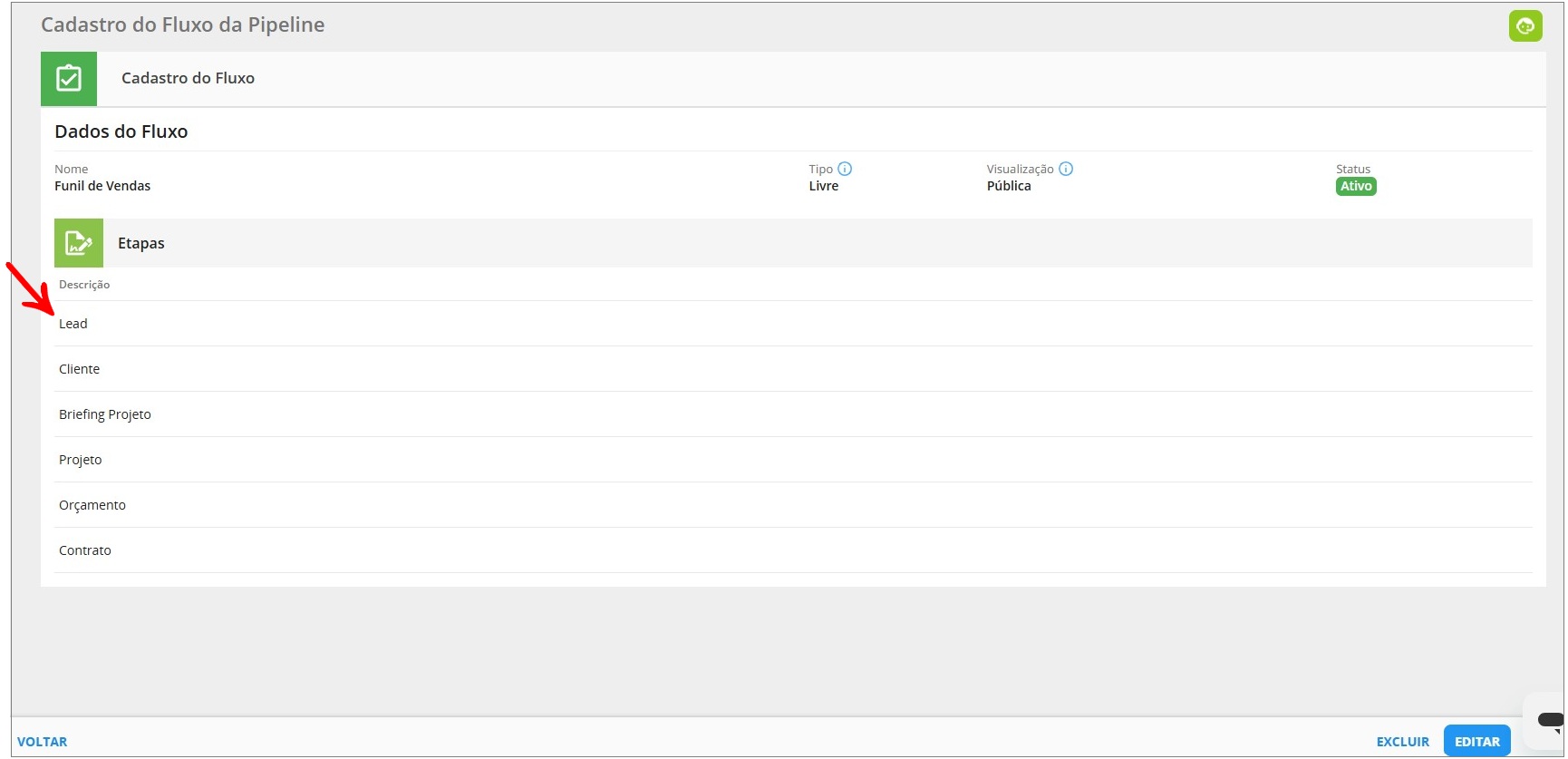Click the Pública visualization value
Viewport: 1568px width, 759px height.
coord(1009,186)
